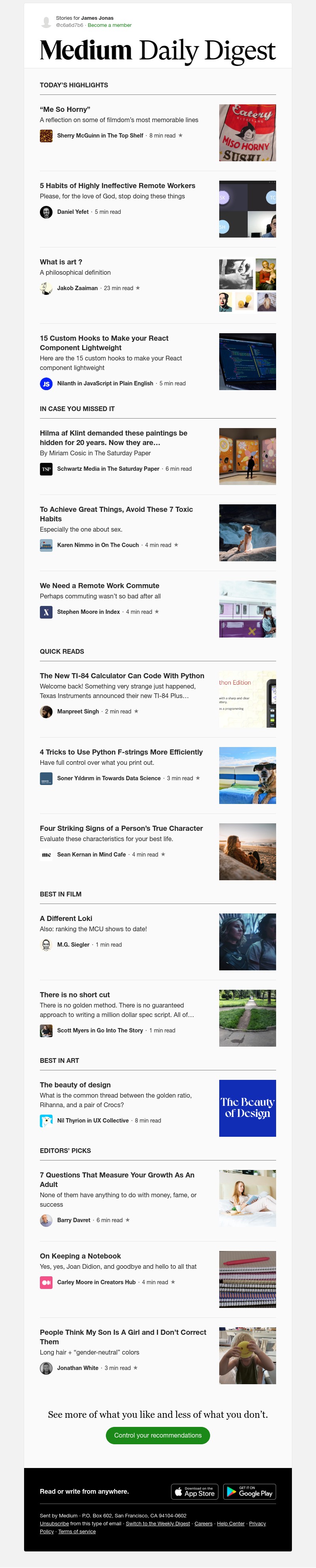Open the Help Center footer link
This screenshot has height=1568, width=316.
pos(231,1524)
